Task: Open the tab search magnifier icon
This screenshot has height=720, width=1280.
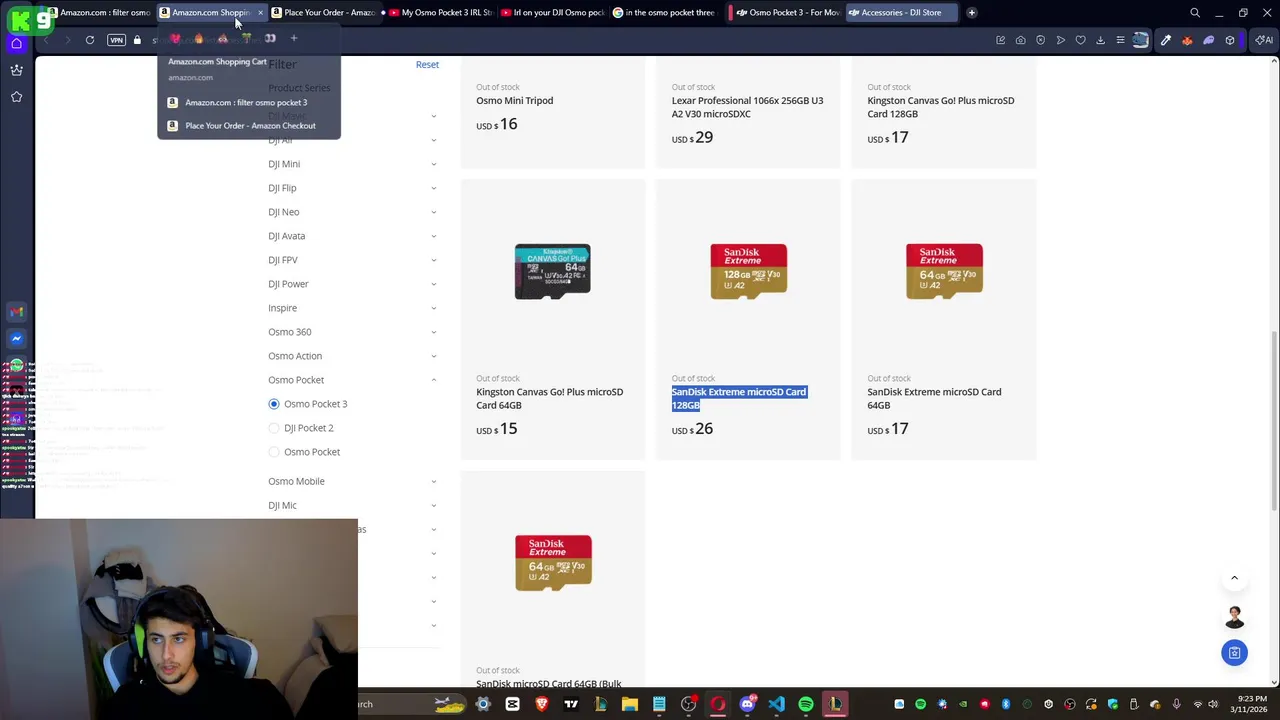Action: pyautogui.click(x=1195, y=13)
